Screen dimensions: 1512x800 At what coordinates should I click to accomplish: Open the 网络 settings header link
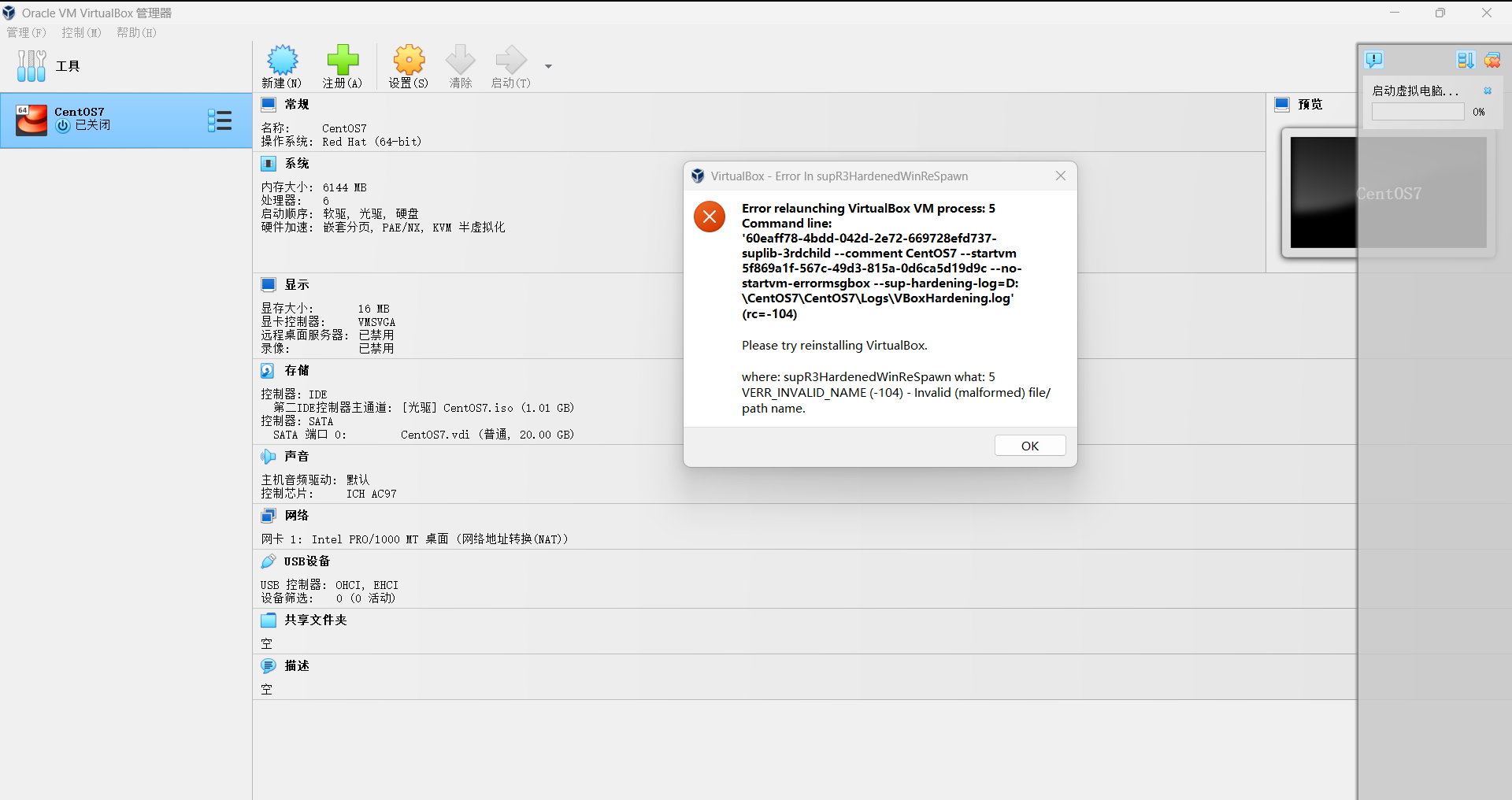coord(297,516)
